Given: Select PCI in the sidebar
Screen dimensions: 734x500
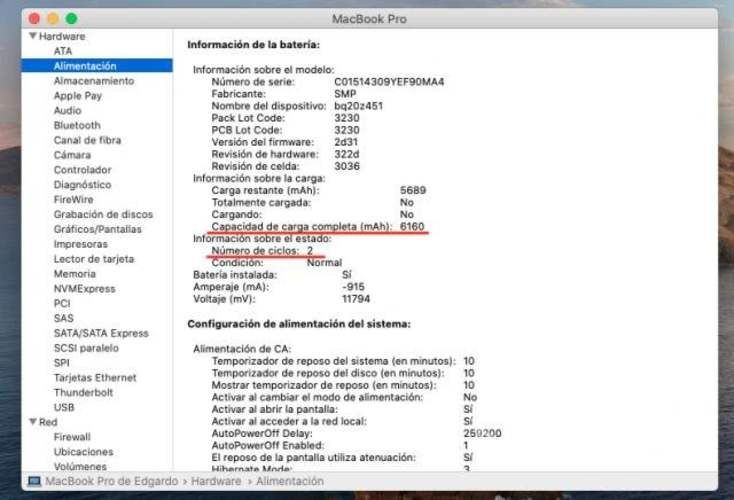Looking at the screenshot, I should (x=62, y=303).
